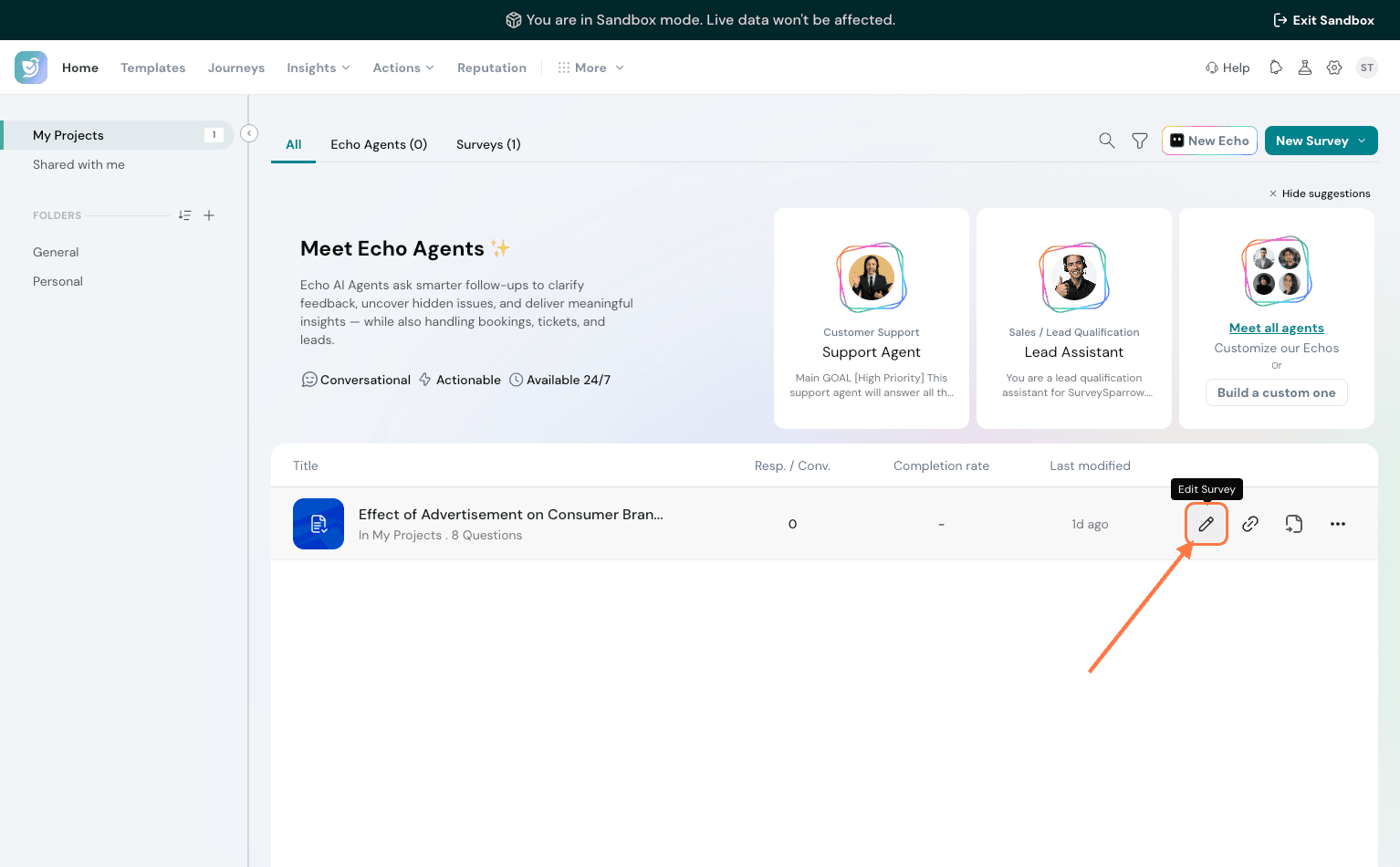Click the Build a custom one button
Viewport: 1400px width, 867px height.
coord(1277,392)
